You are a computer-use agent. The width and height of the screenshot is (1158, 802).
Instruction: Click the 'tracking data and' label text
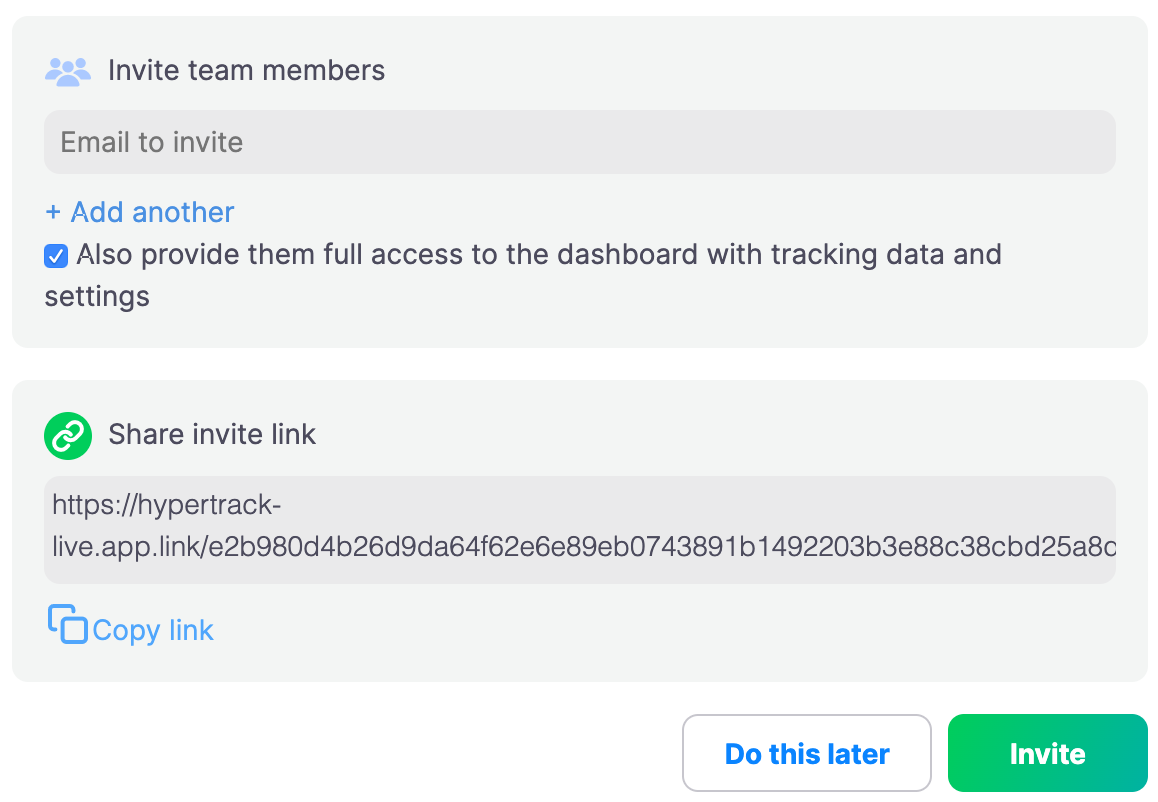855,255
